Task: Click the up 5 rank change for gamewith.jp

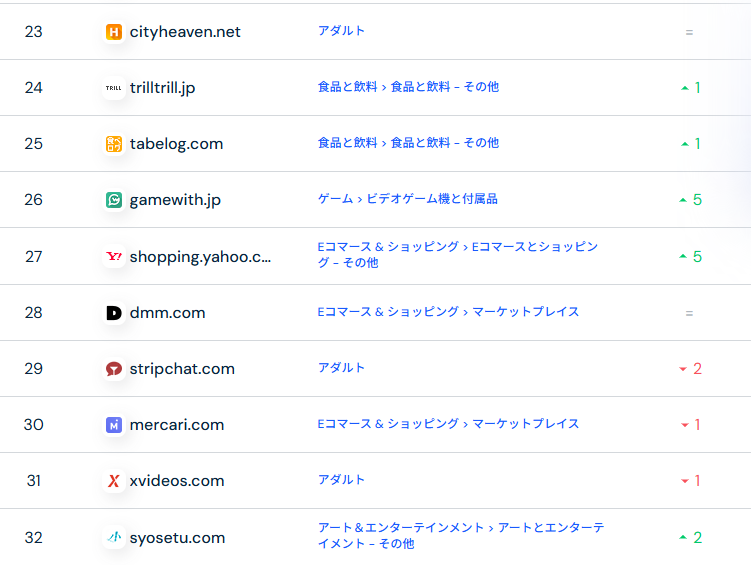Action: pyautogui.click(x=691, y=200)
